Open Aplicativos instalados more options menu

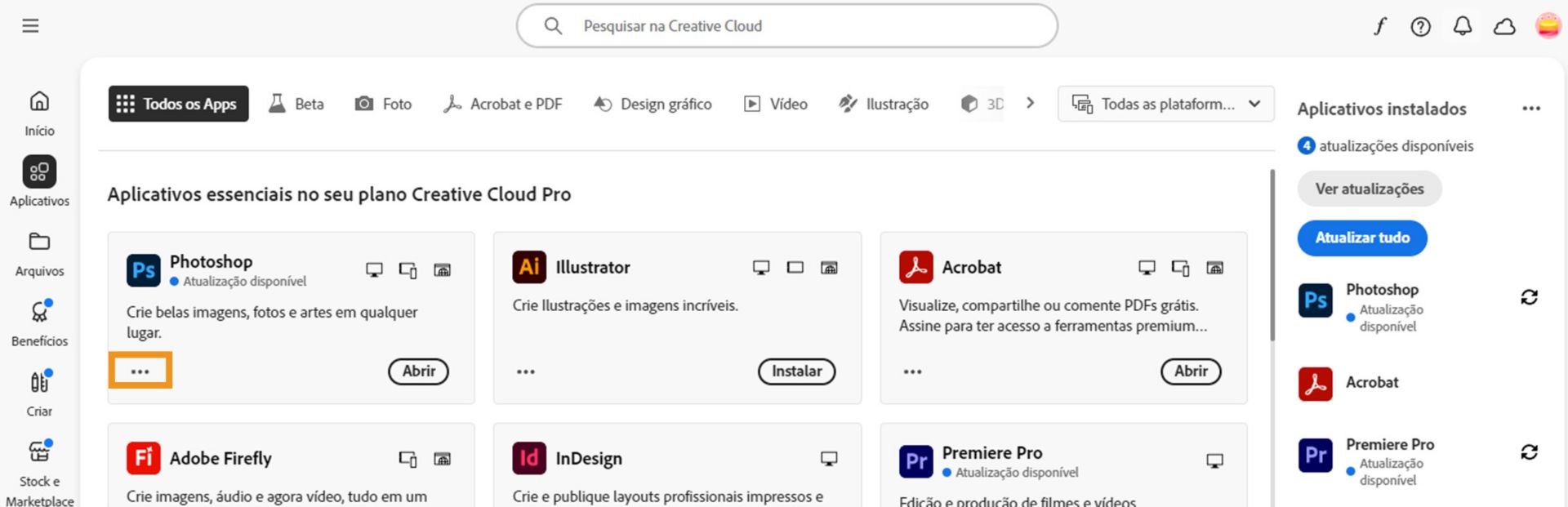point(1531,108)
